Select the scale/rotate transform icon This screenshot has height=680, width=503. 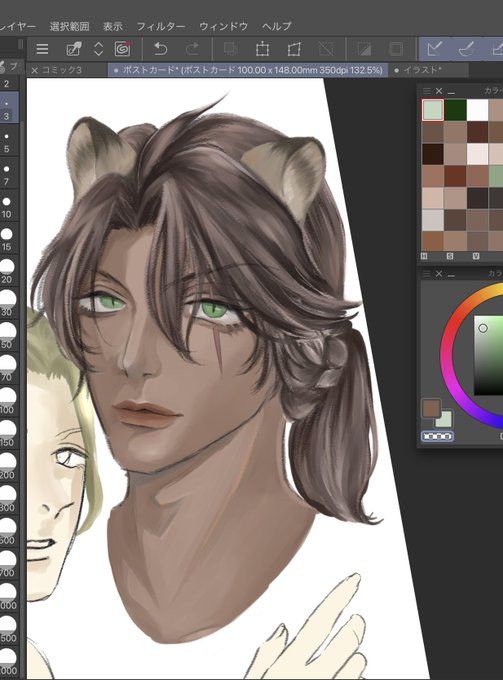[x=262, y=49]
